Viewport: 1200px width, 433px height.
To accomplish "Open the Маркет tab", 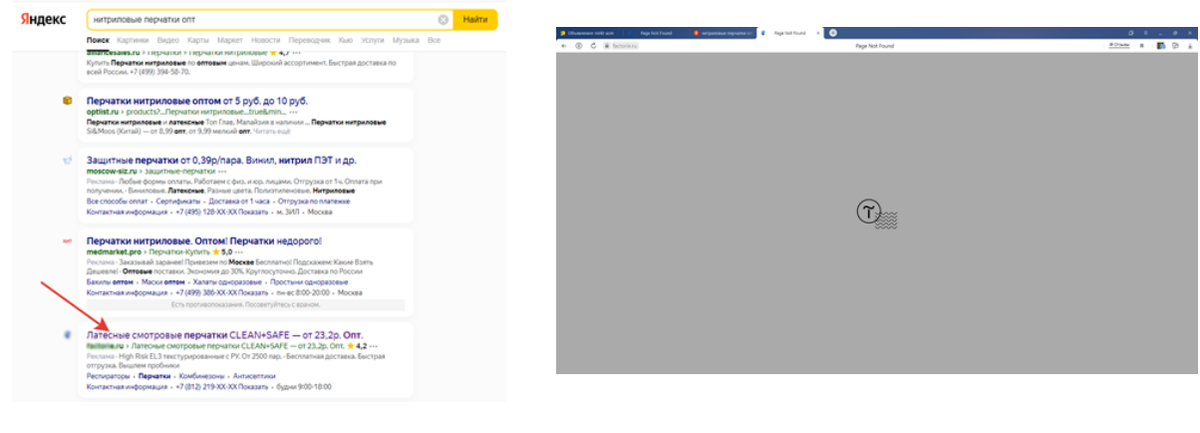I will (230, 40).
